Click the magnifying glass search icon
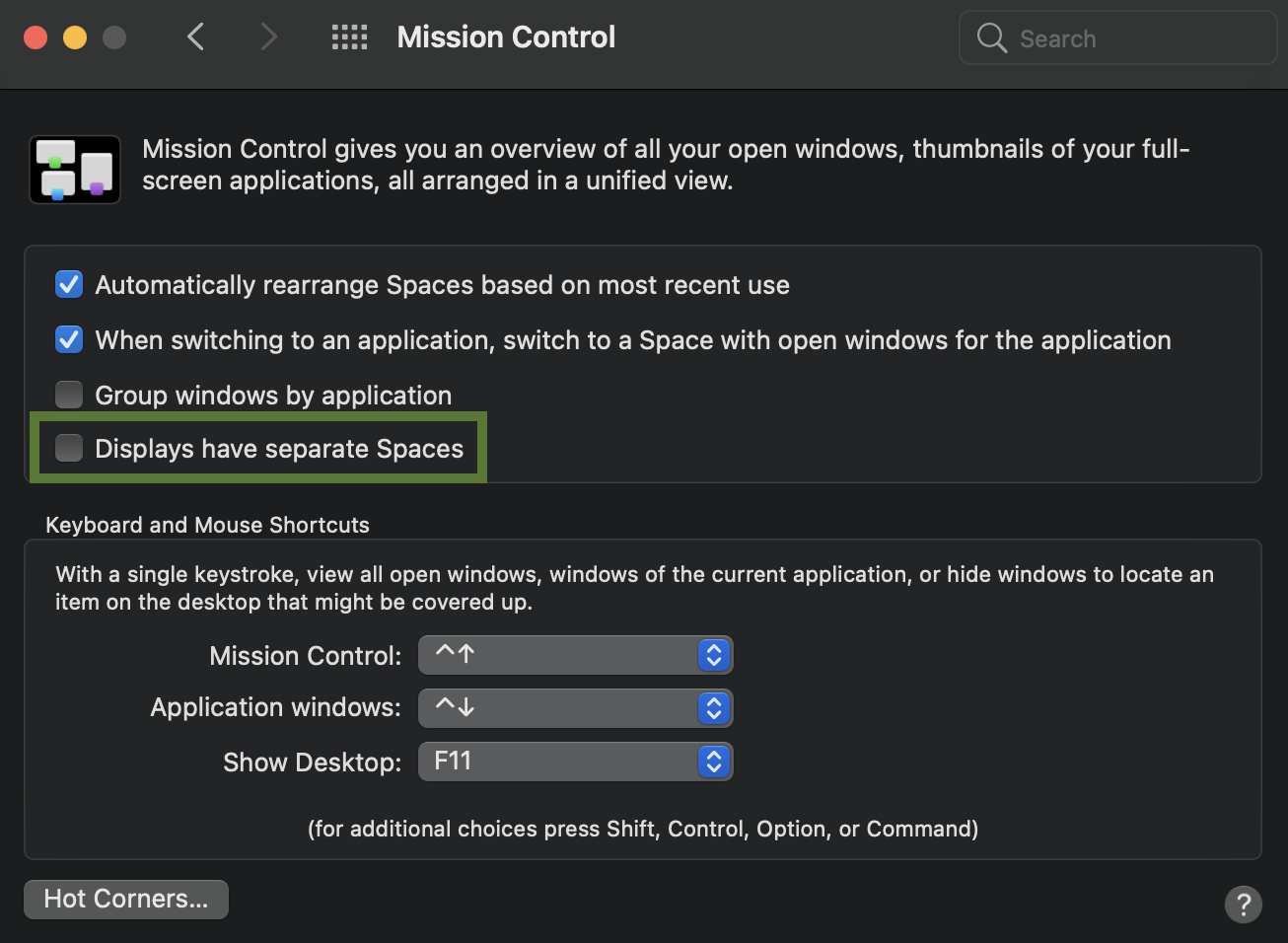This screenshot has width=1288, height=943. pyautogui.click(x=991, y=38)
